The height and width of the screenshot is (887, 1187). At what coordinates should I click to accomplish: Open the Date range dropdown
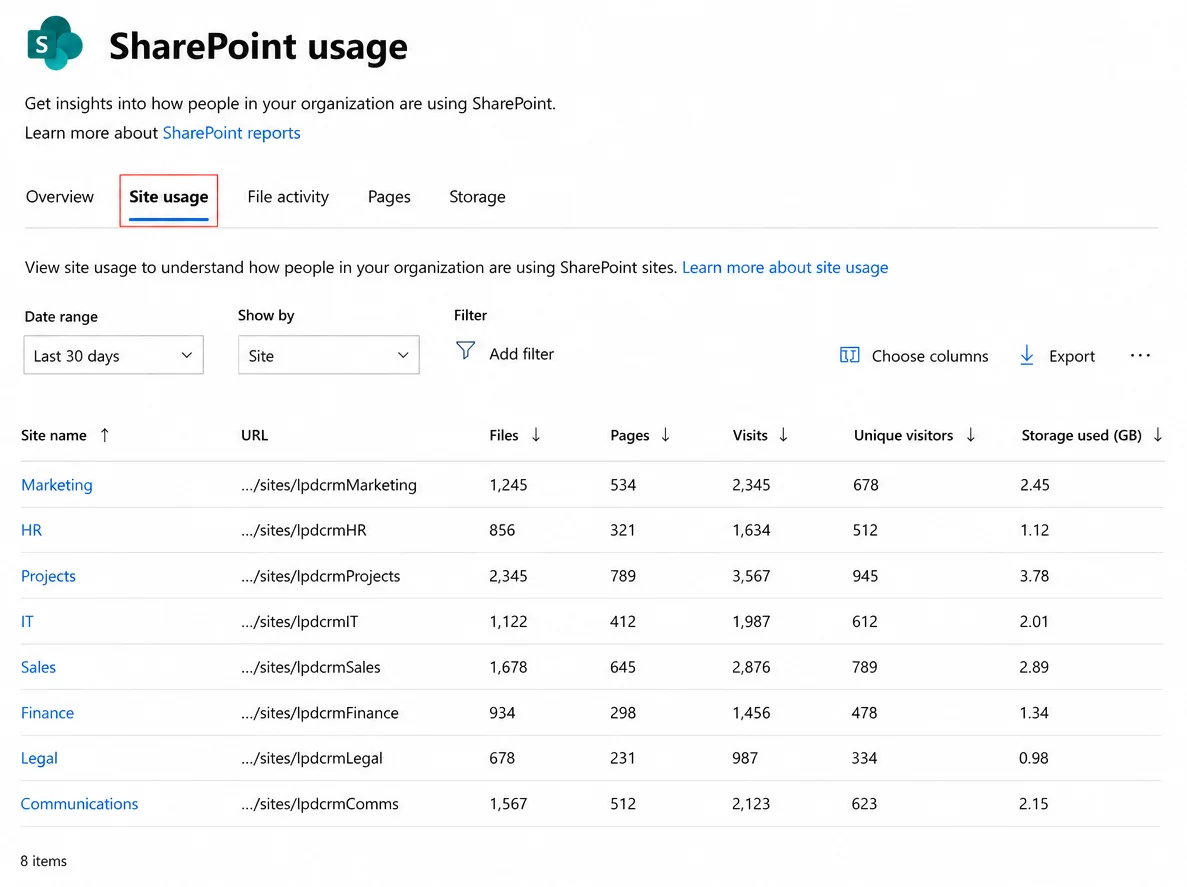[x=114, y=355]
